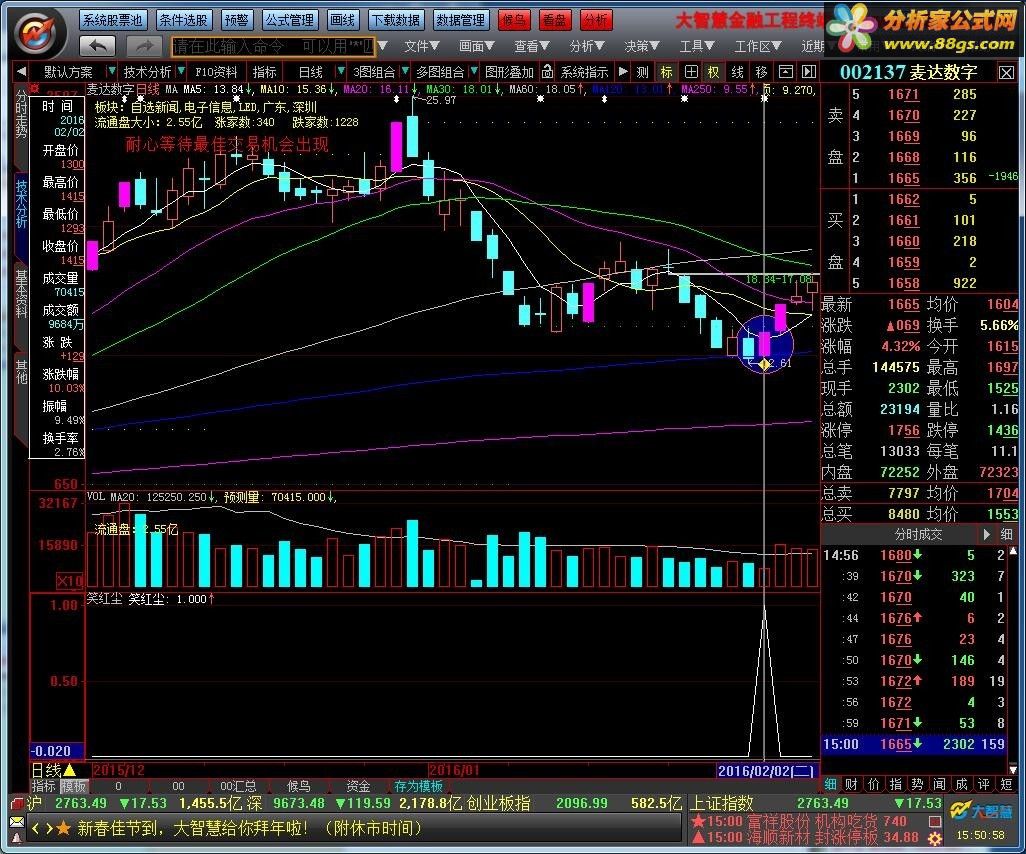The width and height of the screenshot is (1026, 854).
Task: Click the 下载数据 button
Action: [x=395, y=20]
